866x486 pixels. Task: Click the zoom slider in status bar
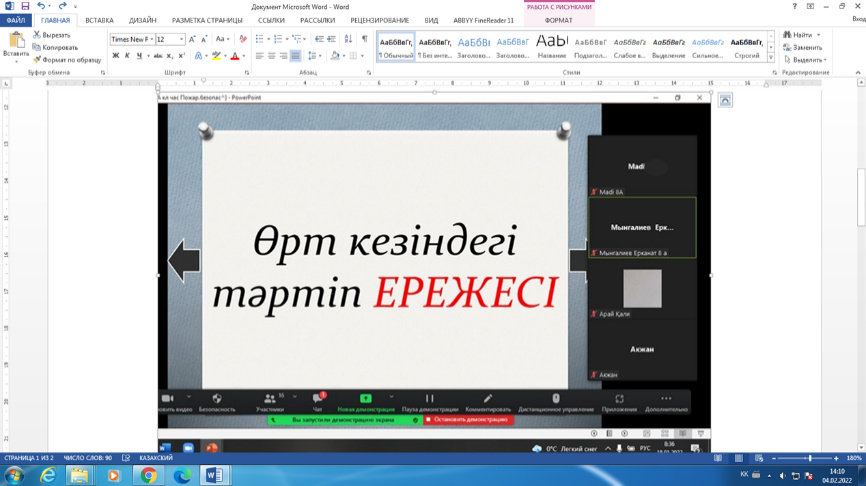click(x=809, y=458)
